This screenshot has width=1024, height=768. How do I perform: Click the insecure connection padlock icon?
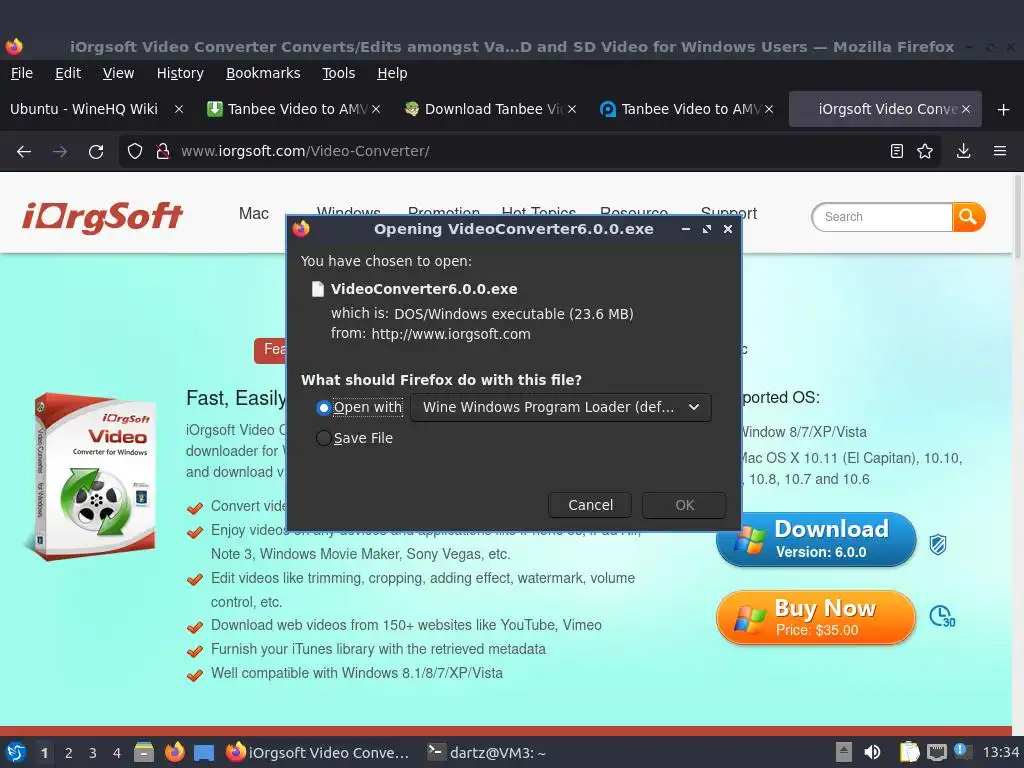click(163, 152)
